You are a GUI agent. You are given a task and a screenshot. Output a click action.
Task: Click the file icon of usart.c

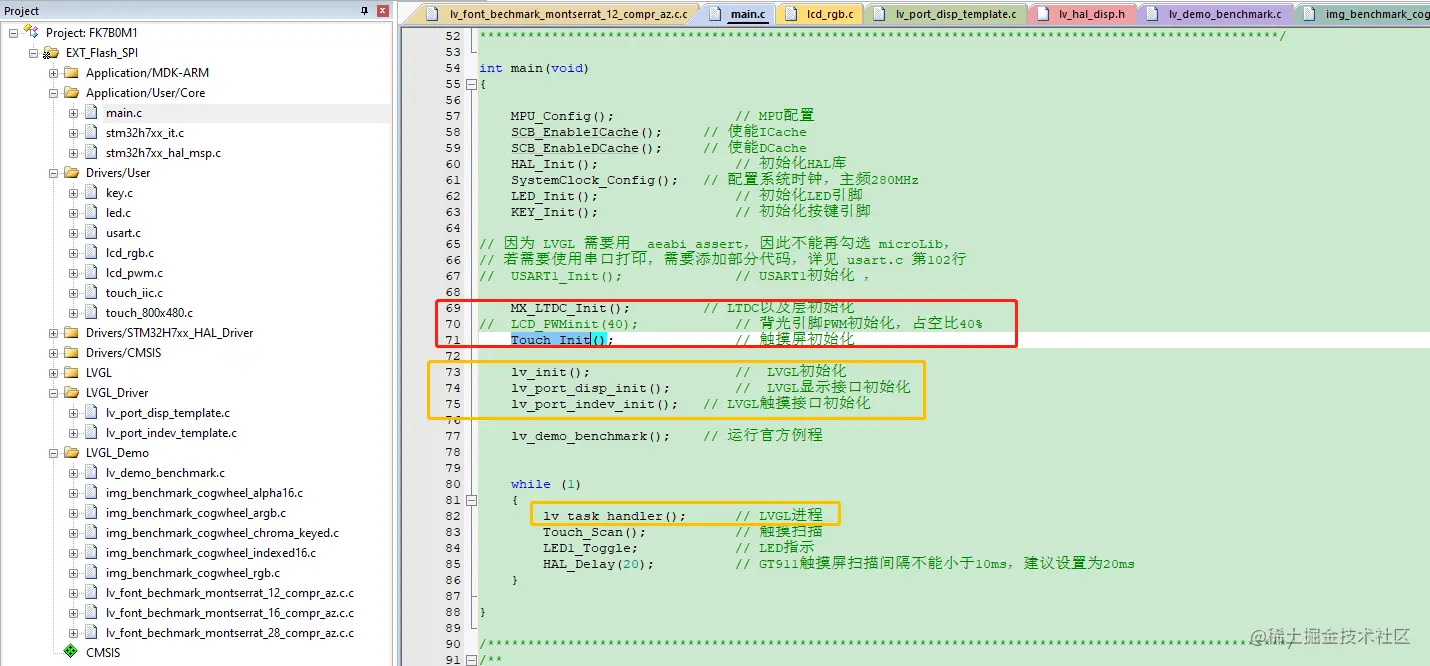pyautogui.click(x=91, y=232)
